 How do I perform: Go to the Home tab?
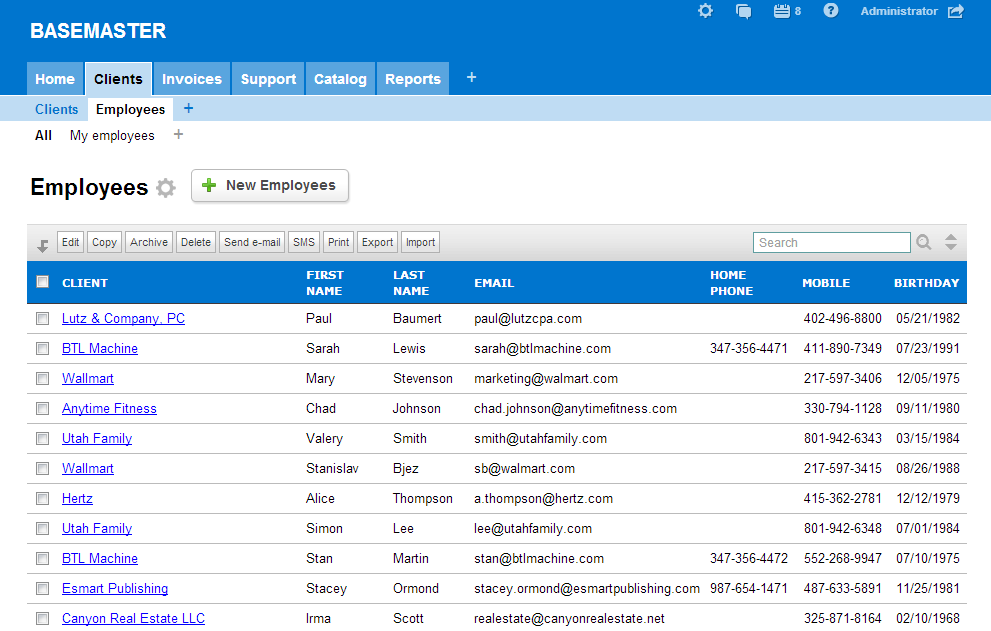[x=55, y=79]
